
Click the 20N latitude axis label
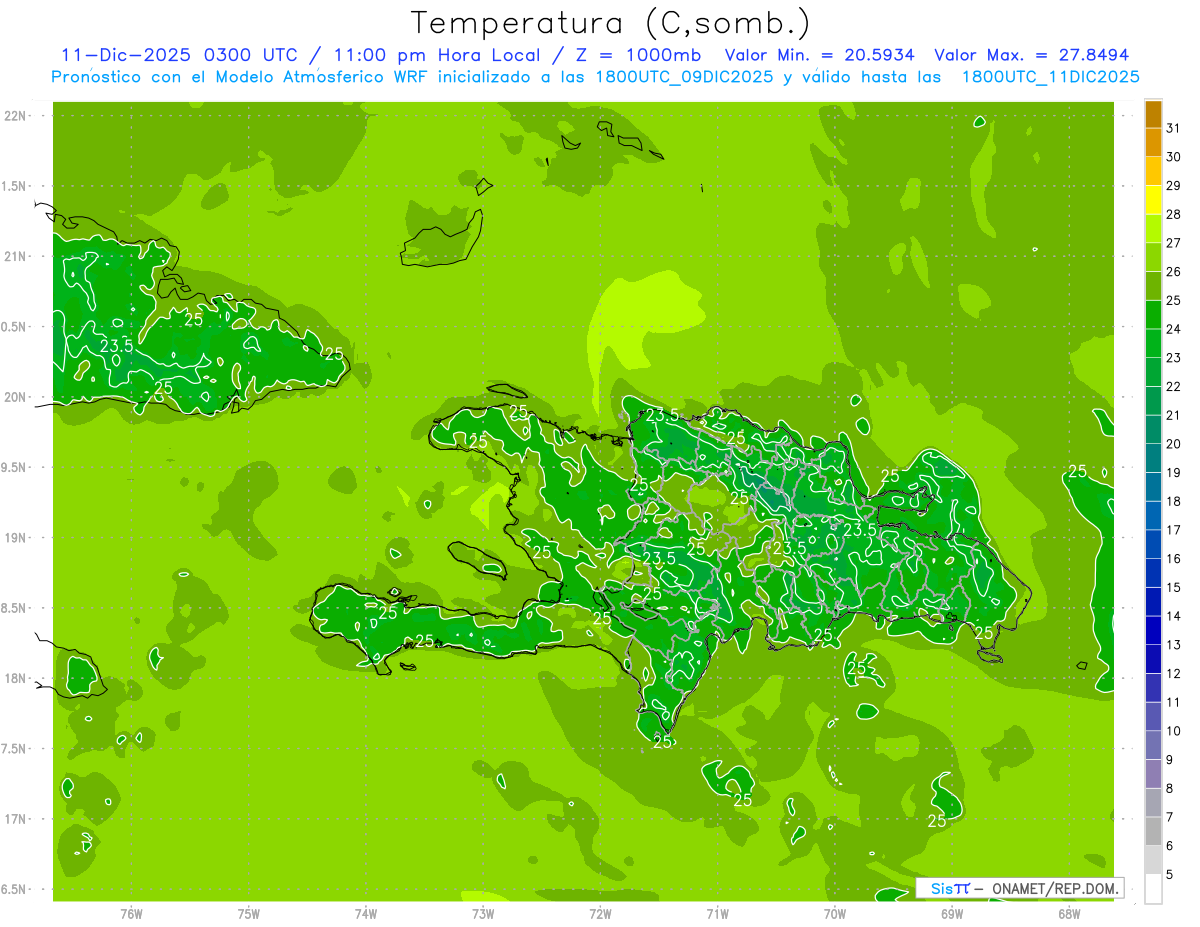tap(15, 397)
